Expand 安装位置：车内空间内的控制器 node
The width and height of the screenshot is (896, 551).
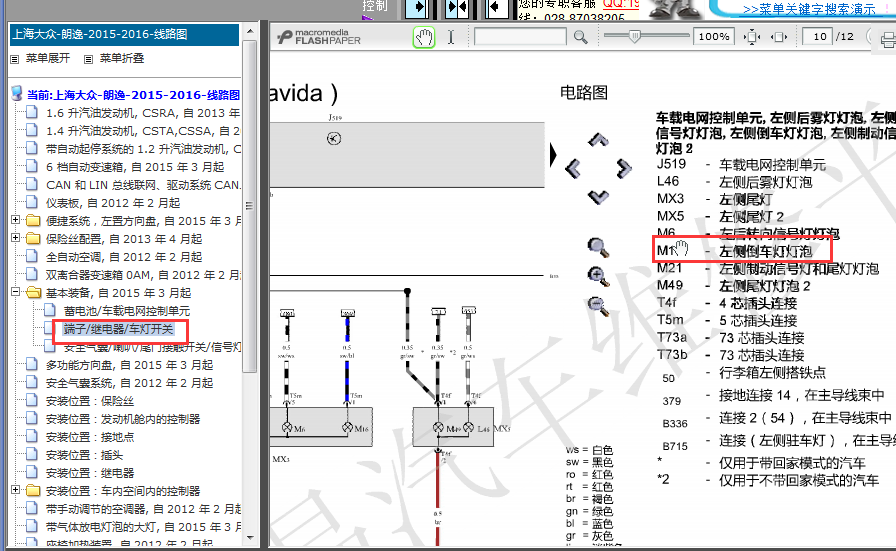(15, 490)
